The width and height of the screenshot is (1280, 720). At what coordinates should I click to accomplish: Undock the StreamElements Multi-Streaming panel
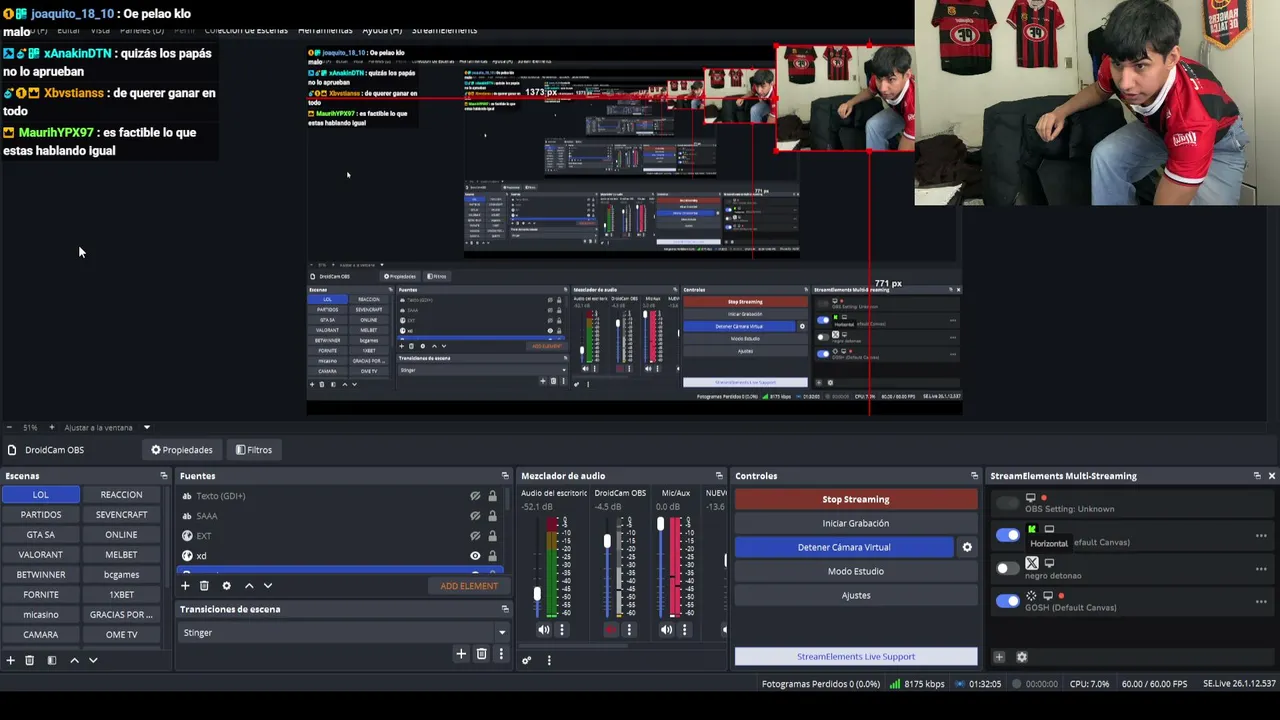[1257, 476]
